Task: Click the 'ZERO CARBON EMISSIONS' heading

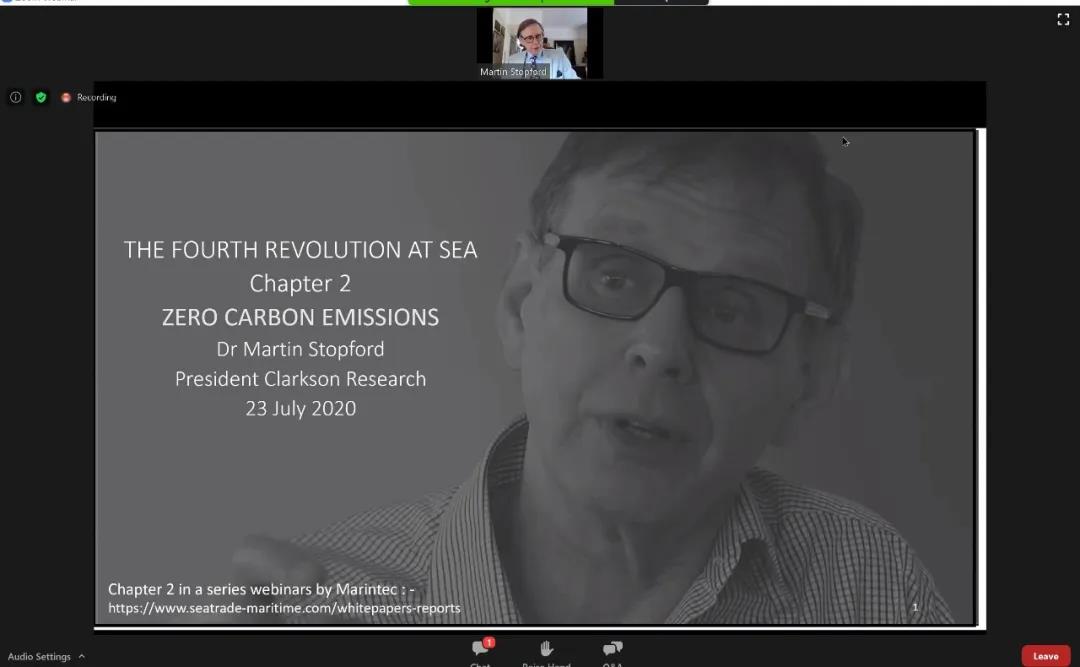Action: coord(300,317)
